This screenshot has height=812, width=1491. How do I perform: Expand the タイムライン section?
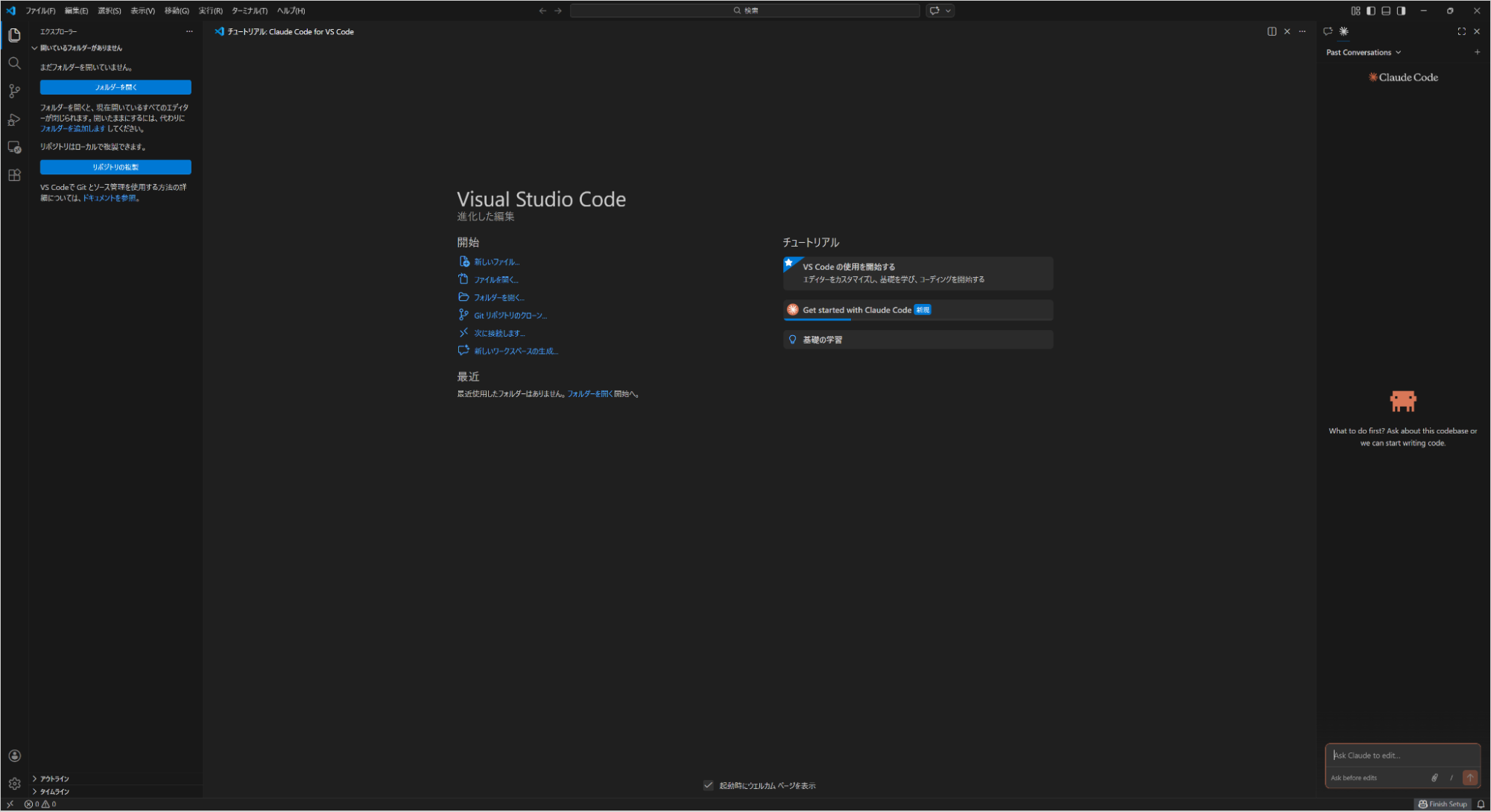(52, 790)
